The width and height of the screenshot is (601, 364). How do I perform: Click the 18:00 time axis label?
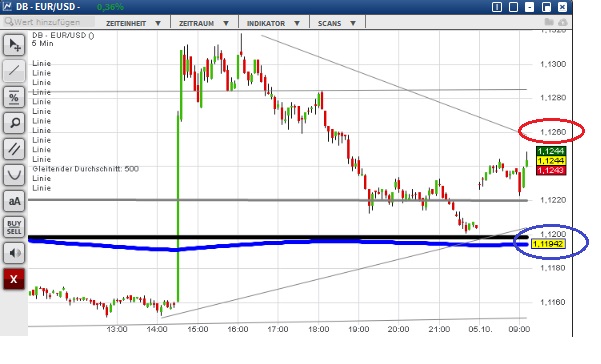point(319,329)
